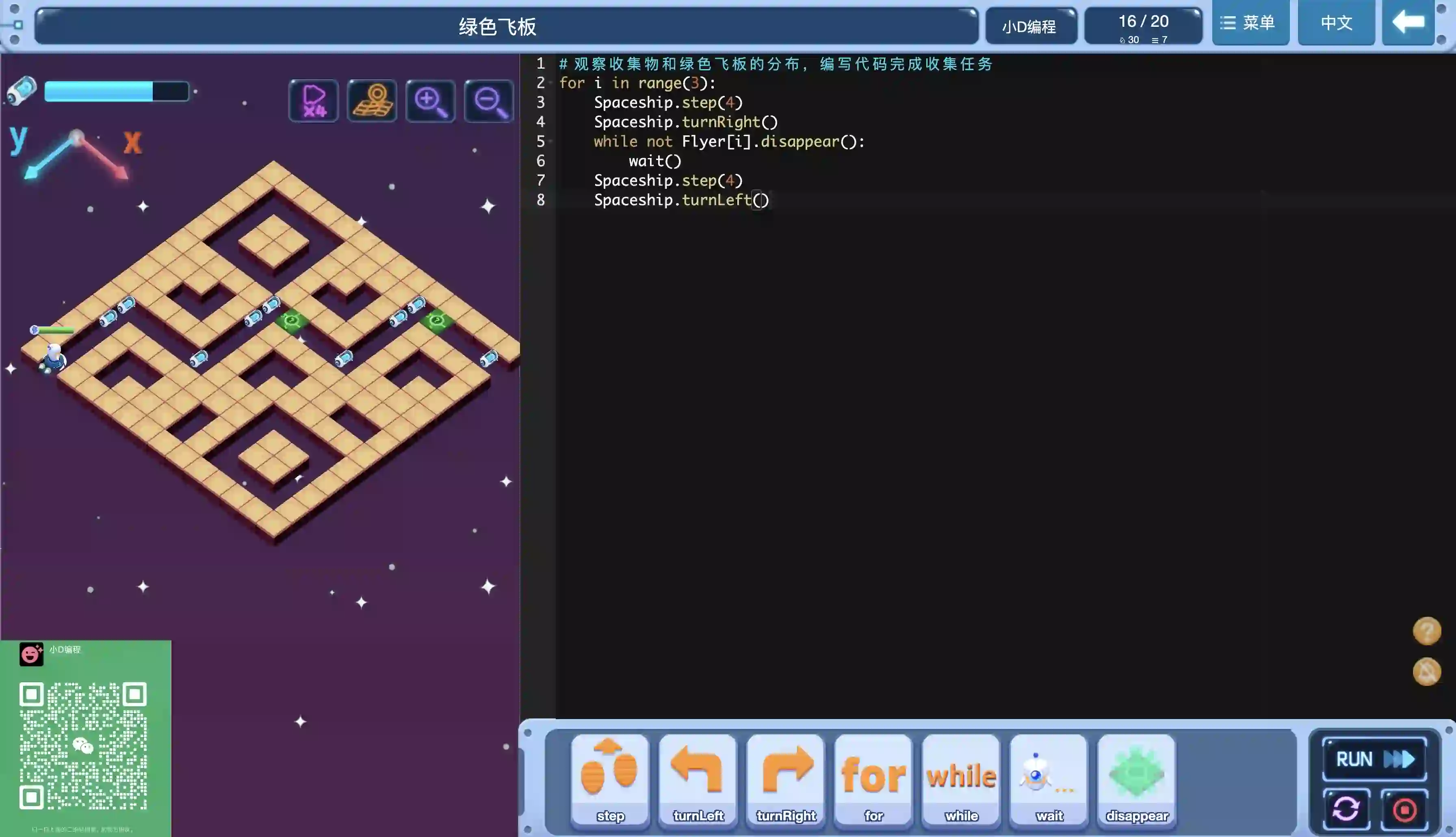The width and height of the screenshot is (1456, 837).
Task: Zoom out of the game map
Action: pos(489,101)
